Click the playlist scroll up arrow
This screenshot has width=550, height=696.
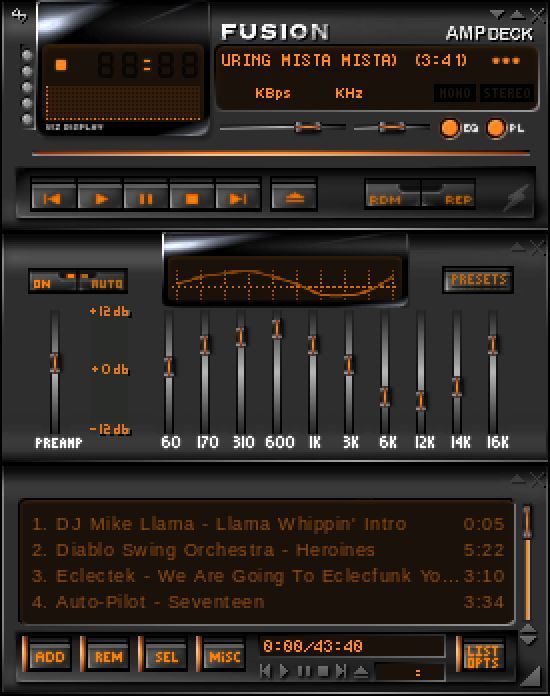click(527, 629)
